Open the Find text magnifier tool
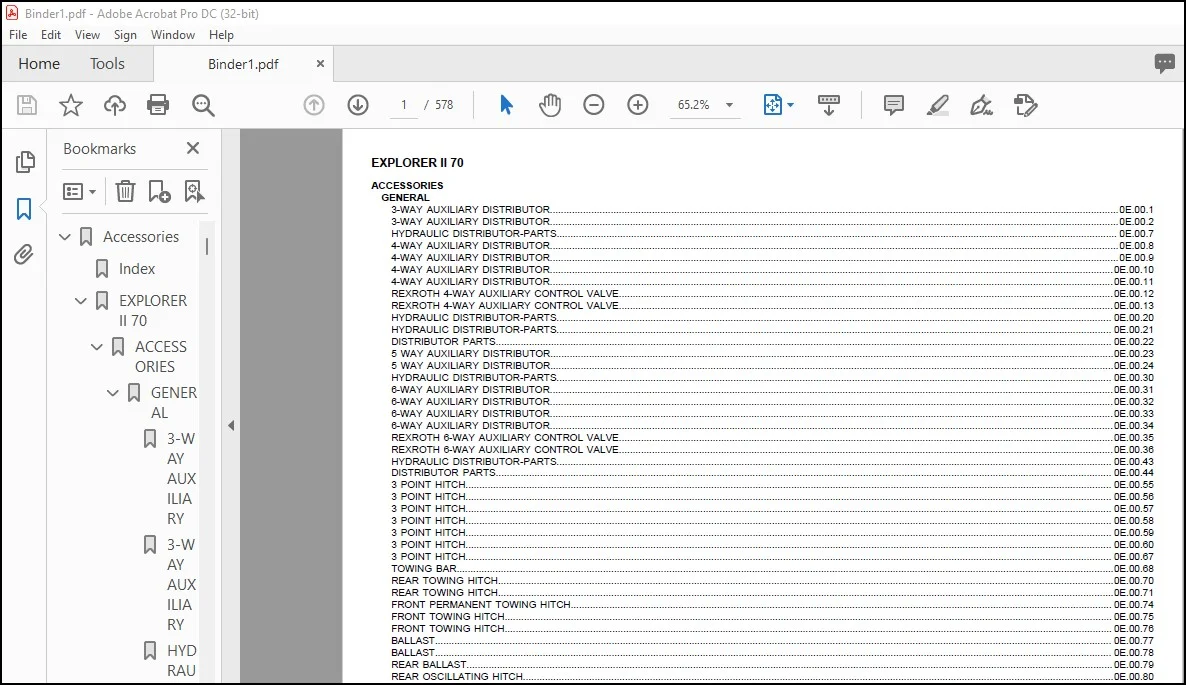This screenshot has height=685, width=1186. click(x=203, y=105)
